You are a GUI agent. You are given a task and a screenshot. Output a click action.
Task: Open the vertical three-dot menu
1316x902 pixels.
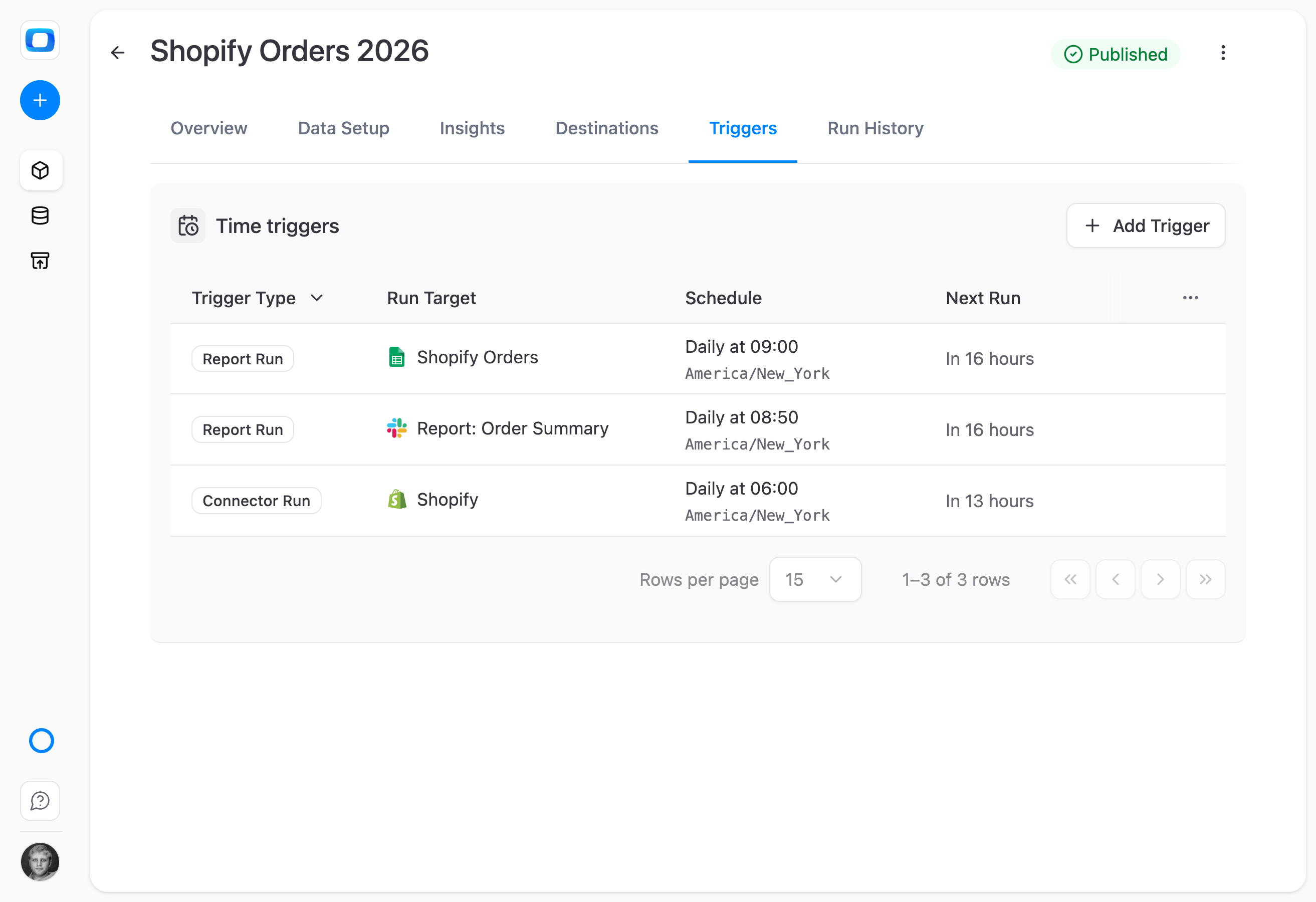(1223, 53)
